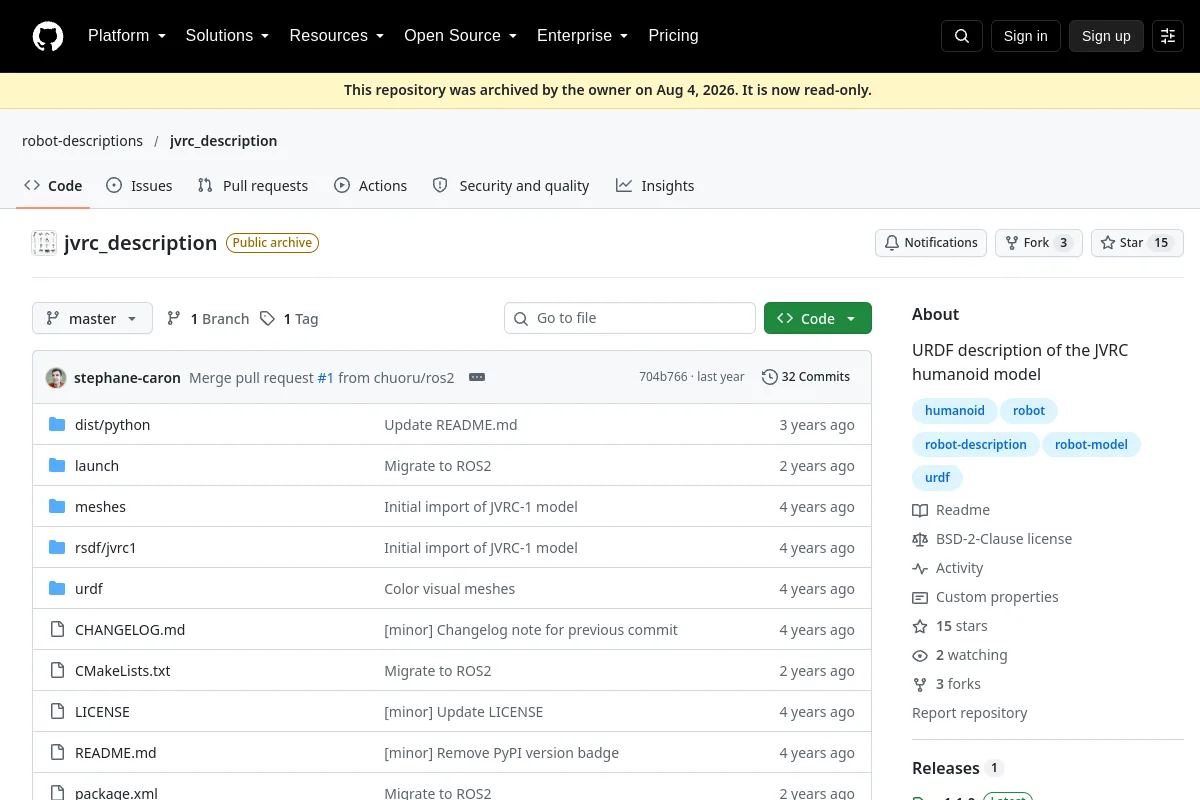Switch to the Pull requests tab
Screen dimensions: 1200x800
click(x=253, y=186)
